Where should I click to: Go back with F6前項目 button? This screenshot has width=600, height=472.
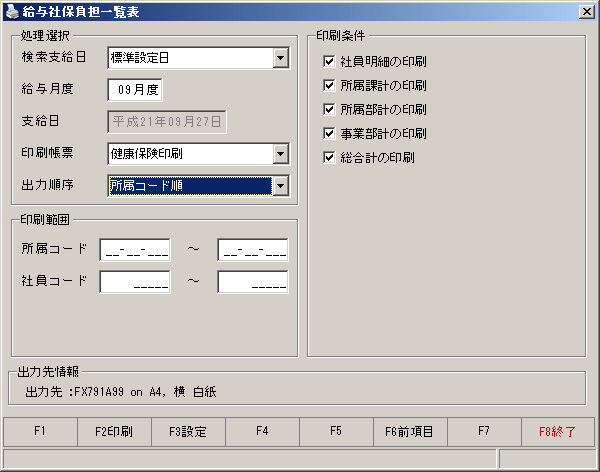(x=410, y=432)
